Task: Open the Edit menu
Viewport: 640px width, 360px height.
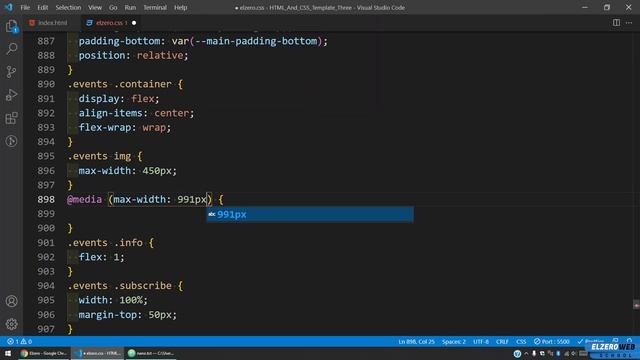Action: point(42,7)
